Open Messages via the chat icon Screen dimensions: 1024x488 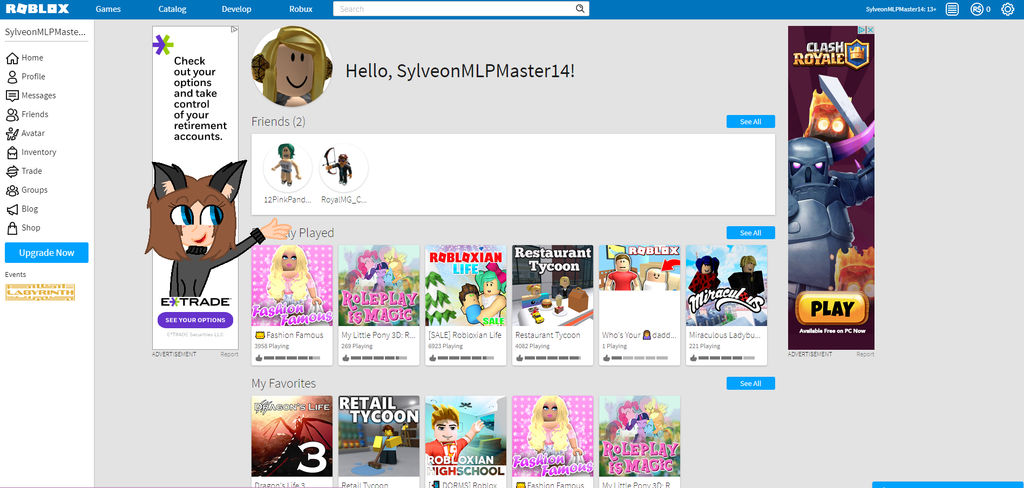(x=12, y=96)
